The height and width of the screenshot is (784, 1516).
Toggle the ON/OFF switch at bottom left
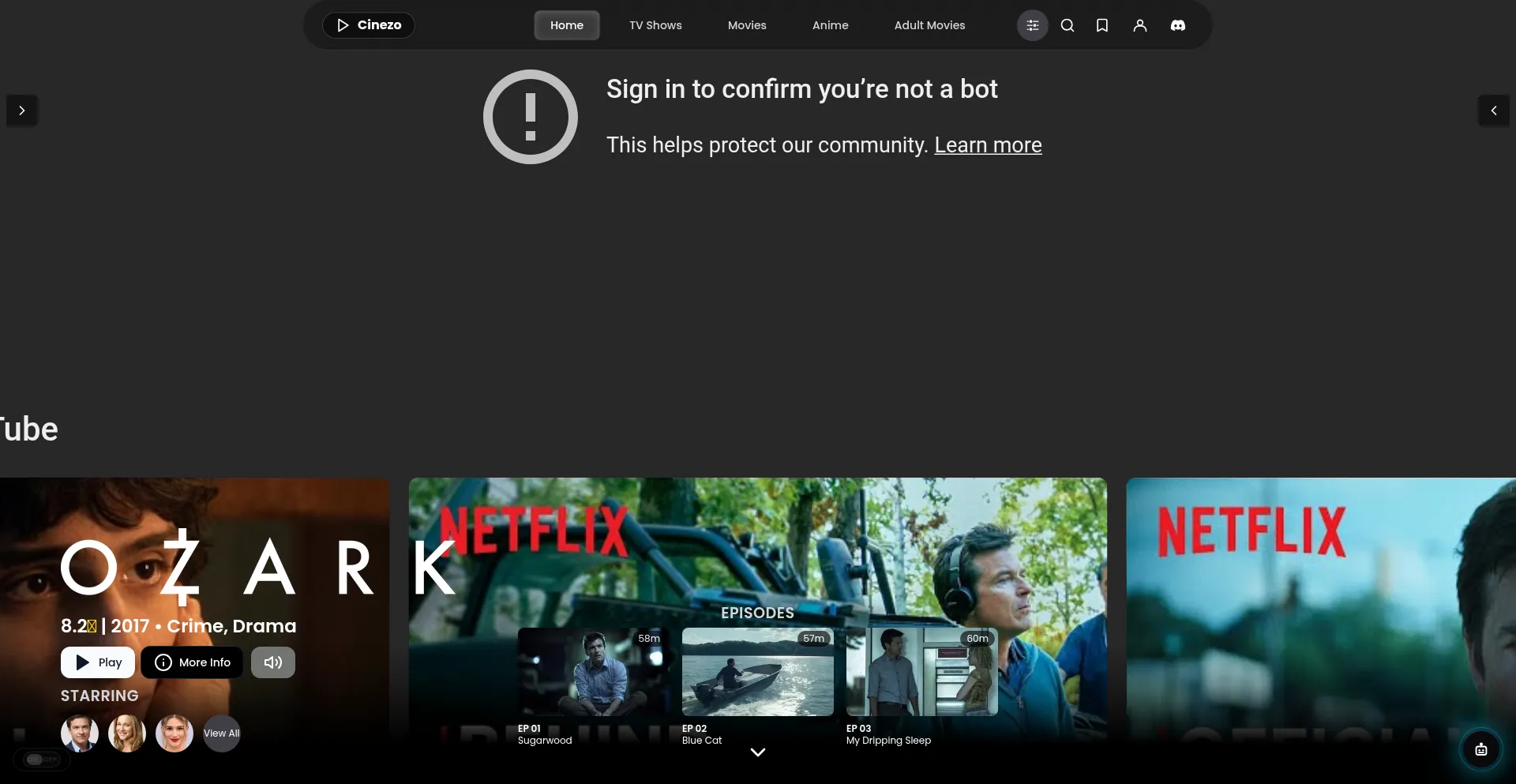pos(42,760)
